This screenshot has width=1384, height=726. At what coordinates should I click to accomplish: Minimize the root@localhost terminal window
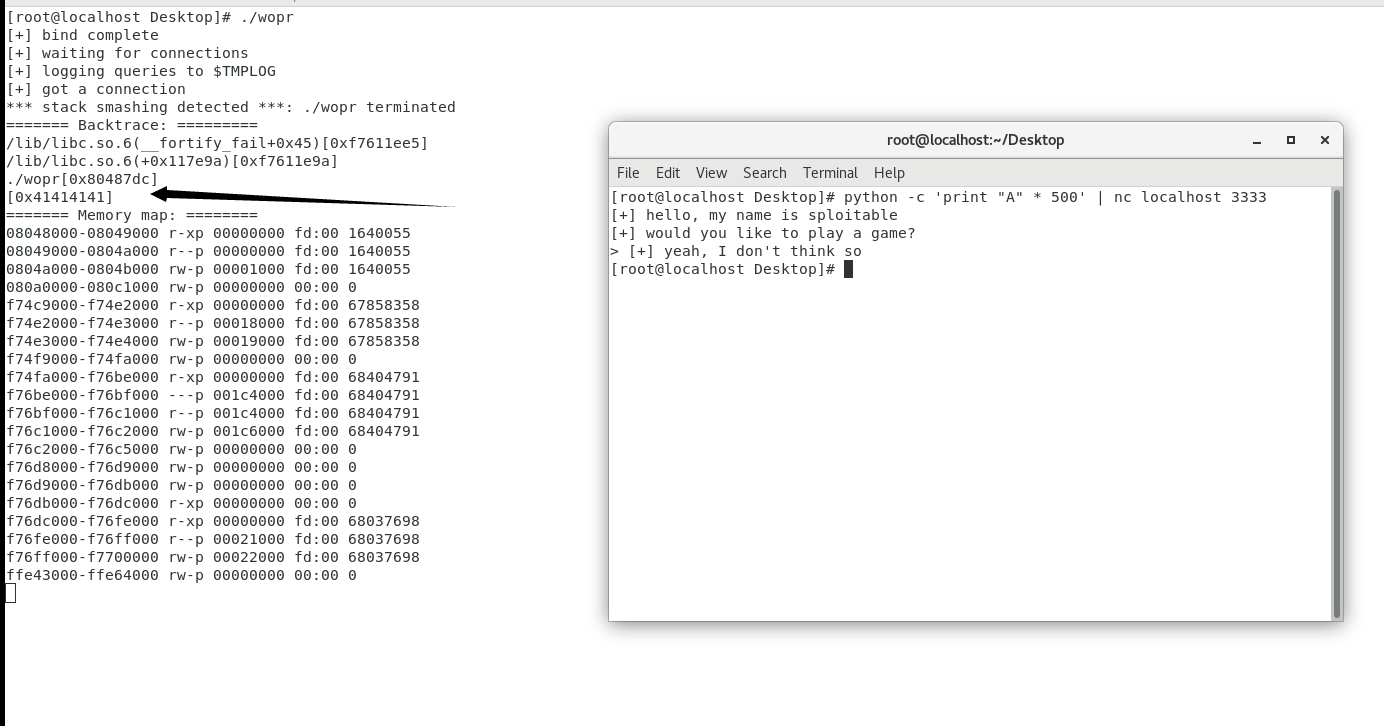point(1257,140)
